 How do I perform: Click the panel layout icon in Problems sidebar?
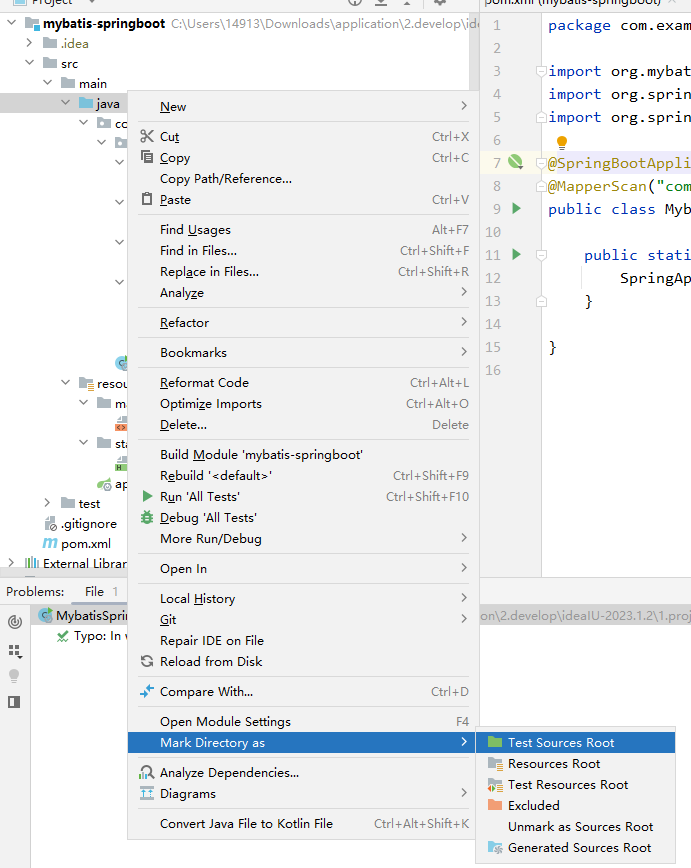14,702
